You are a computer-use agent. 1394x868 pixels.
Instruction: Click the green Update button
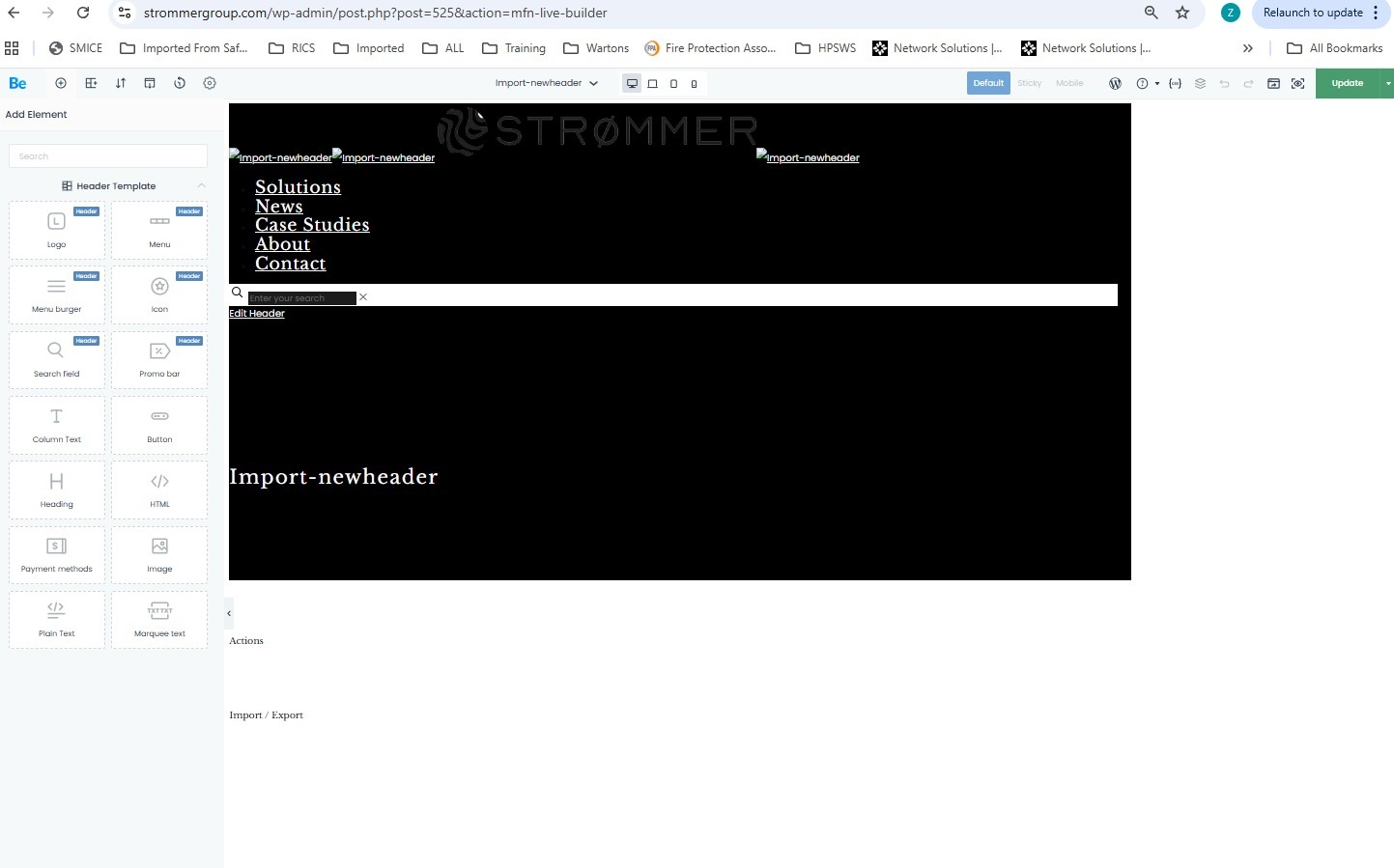(x=1347, y=83)
